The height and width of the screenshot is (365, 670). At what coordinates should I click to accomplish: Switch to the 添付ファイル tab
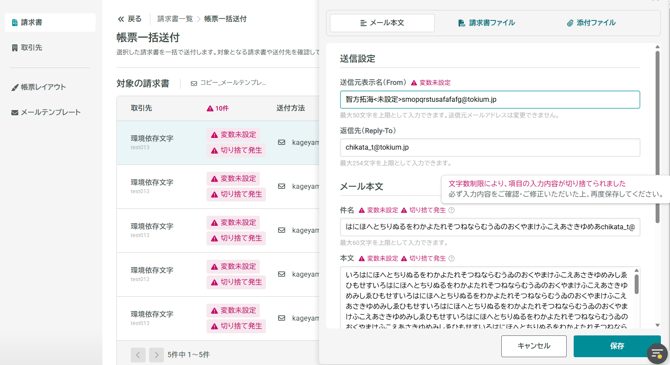tap(591, 23)
